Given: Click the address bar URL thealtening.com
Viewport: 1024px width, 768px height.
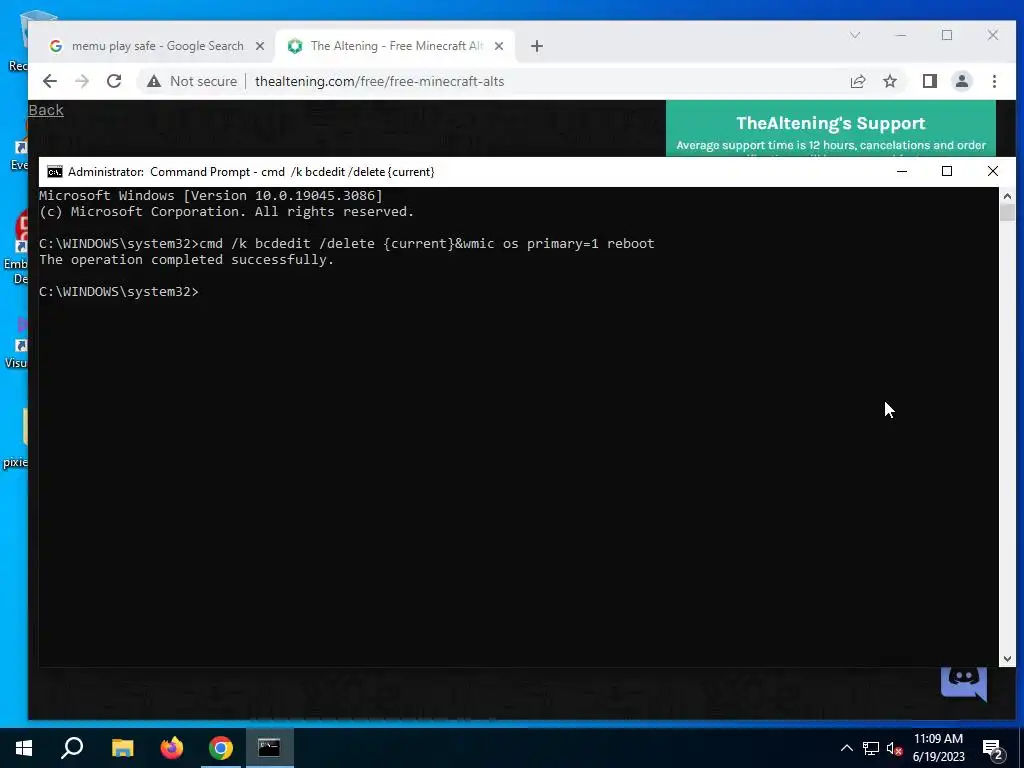Looking at the screenshot, I should click(x=379, y=81).
